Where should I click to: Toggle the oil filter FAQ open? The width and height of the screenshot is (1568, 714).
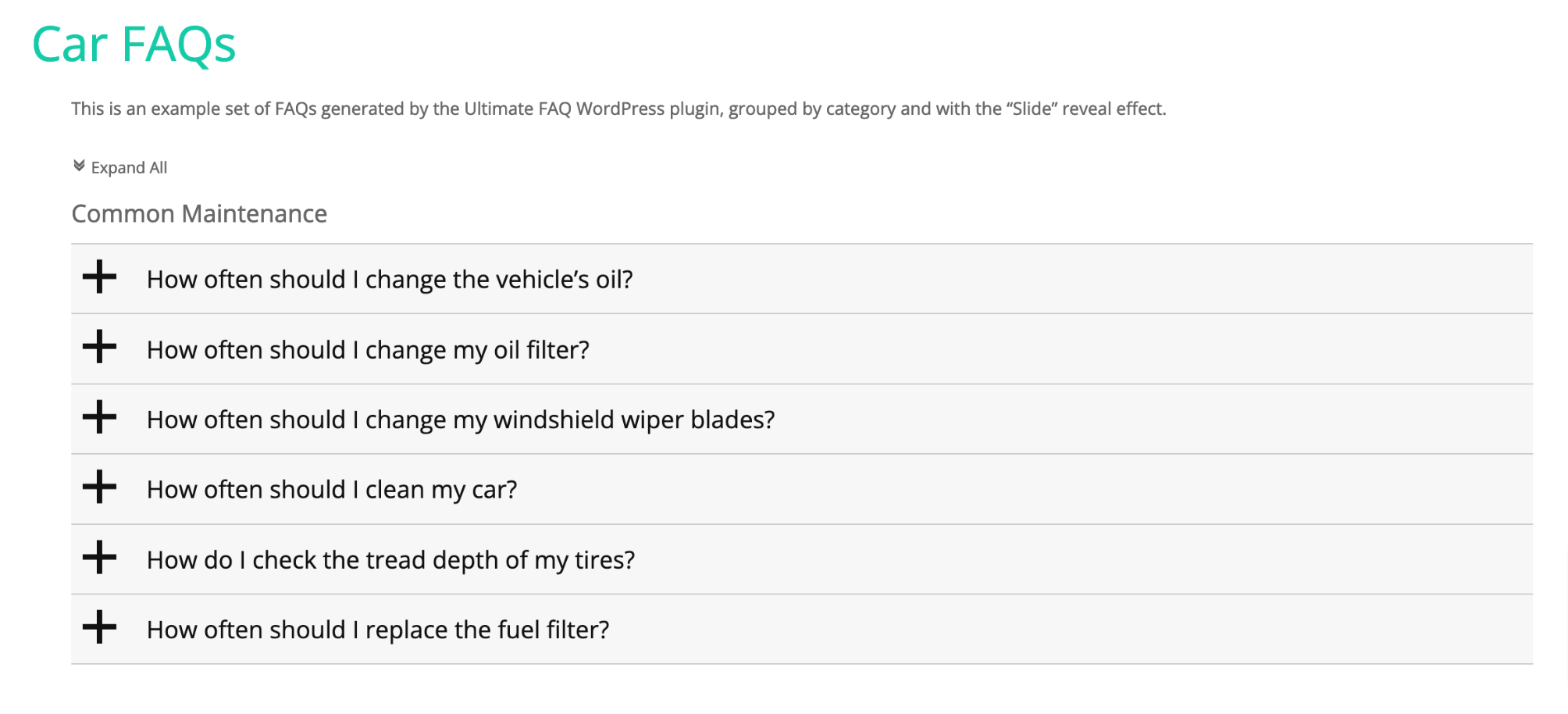(368, 349)
